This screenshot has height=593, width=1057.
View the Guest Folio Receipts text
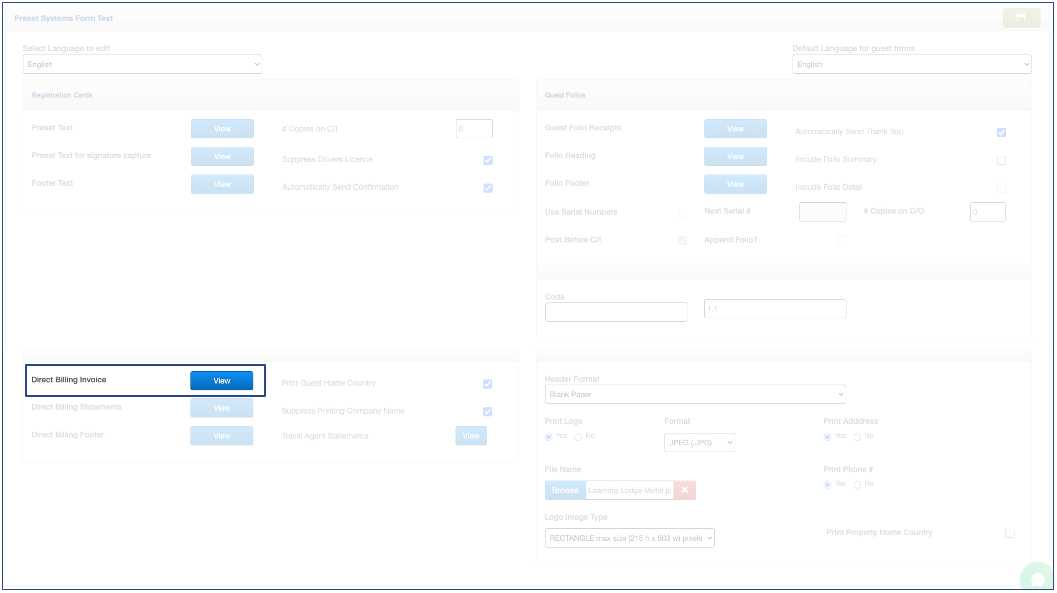click(735, 129)
